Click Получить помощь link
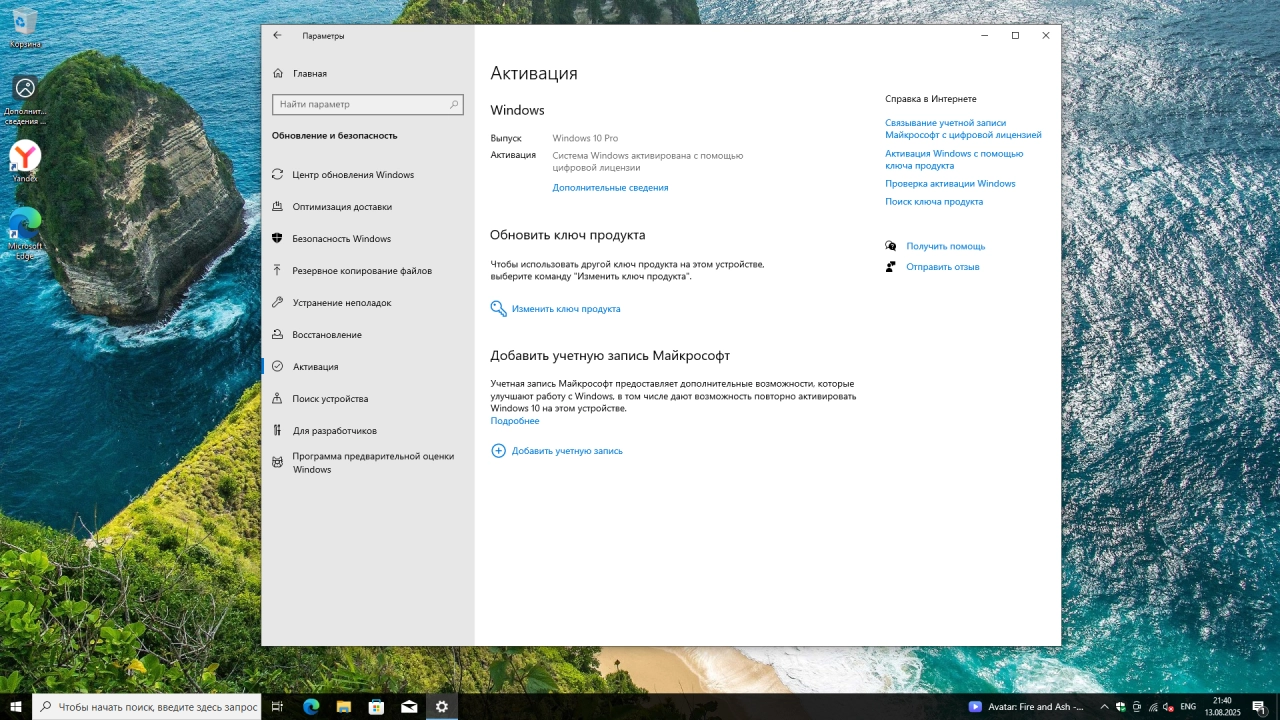Screen dimensions: 1280x720 pyautogui.click(x=946, y=246)
